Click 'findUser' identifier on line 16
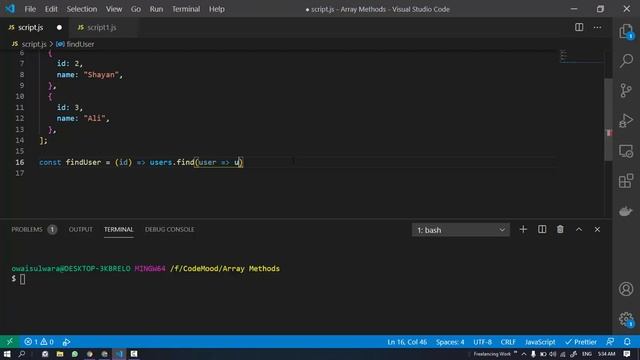Image resolution: width=640 pixels, height=360 pixels. (x=83, y=162)
